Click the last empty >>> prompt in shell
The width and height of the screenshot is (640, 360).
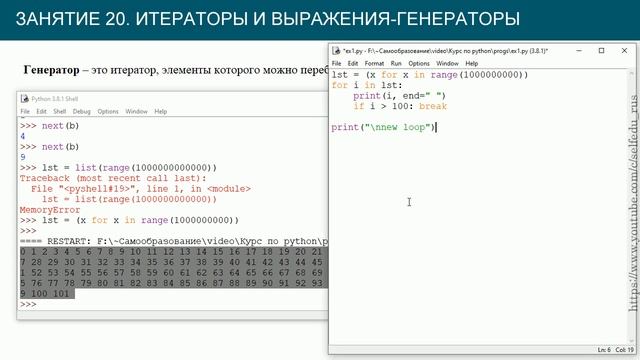tap(28, 304)
